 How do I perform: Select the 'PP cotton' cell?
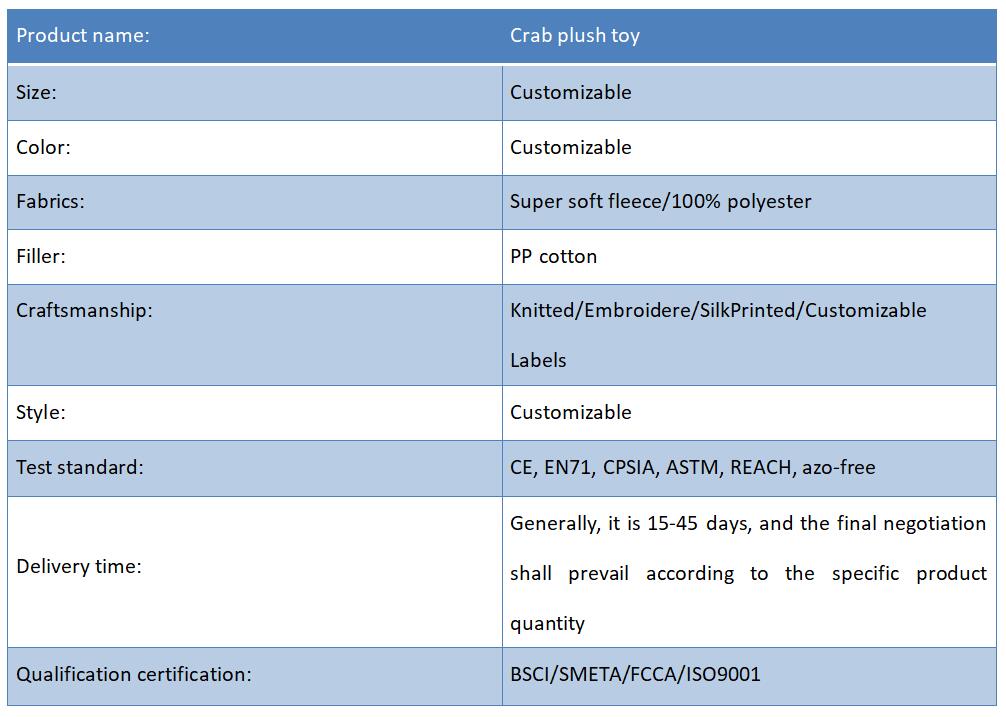(749, 257)
